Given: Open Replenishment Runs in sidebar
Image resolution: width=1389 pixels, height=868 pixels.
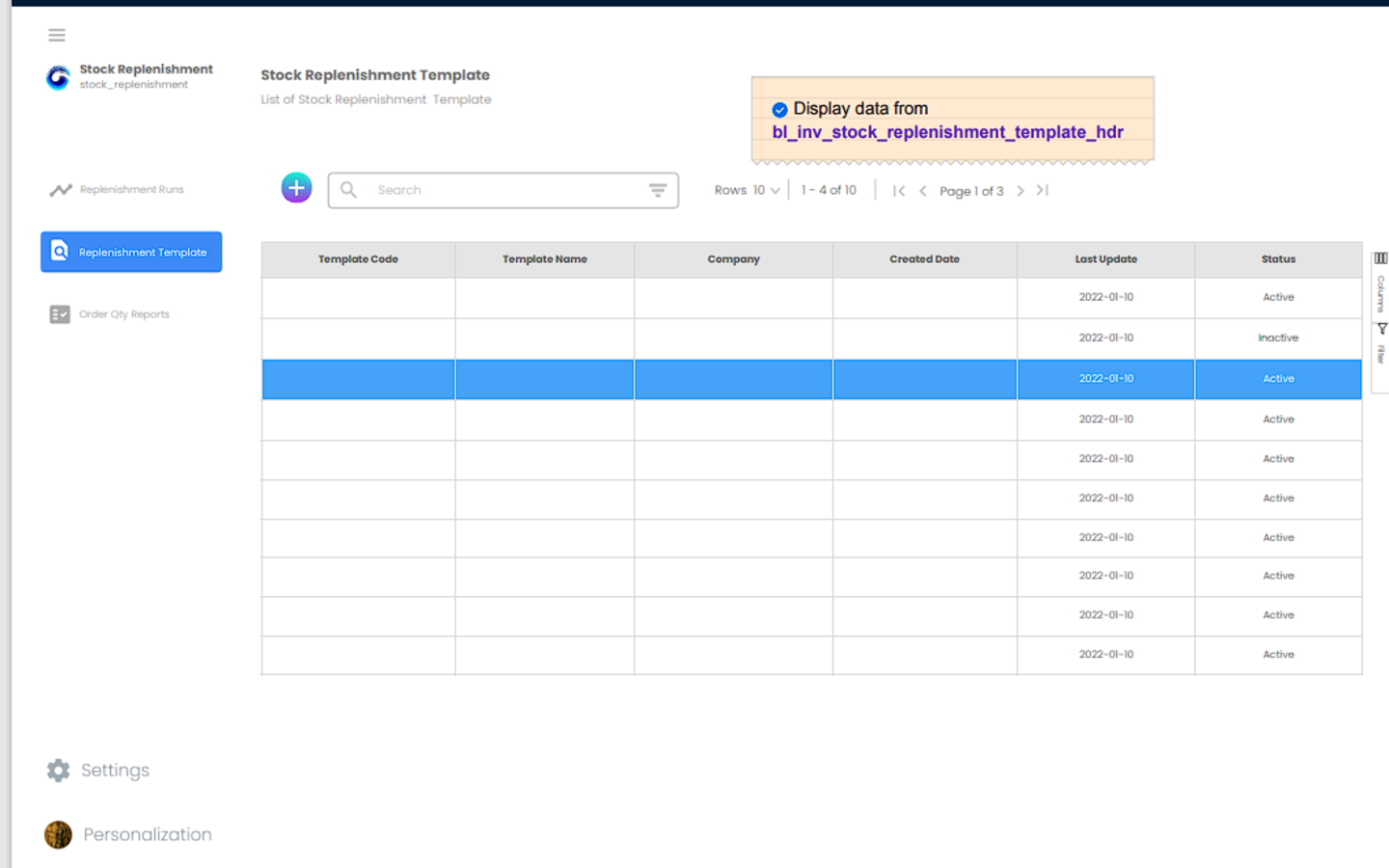Looking at the screenshot, I should click(x=131, y=190).
